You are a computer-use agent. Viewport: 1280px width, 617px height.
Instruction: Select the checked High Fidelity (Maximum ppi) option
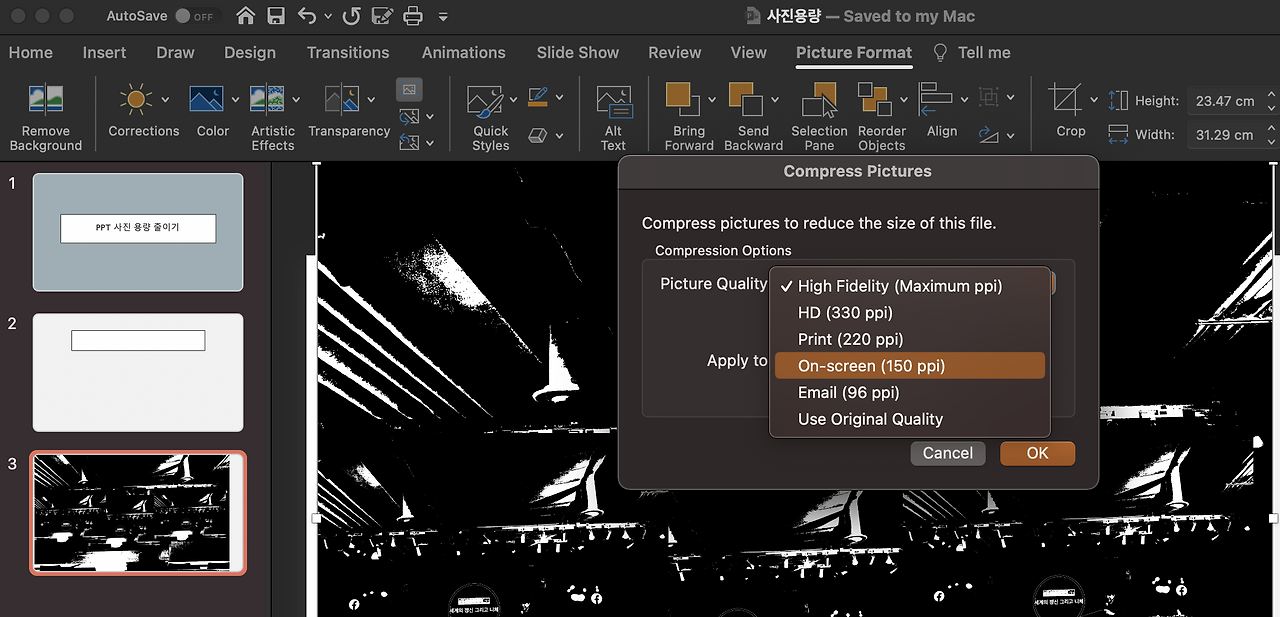(x=910, y=286)
